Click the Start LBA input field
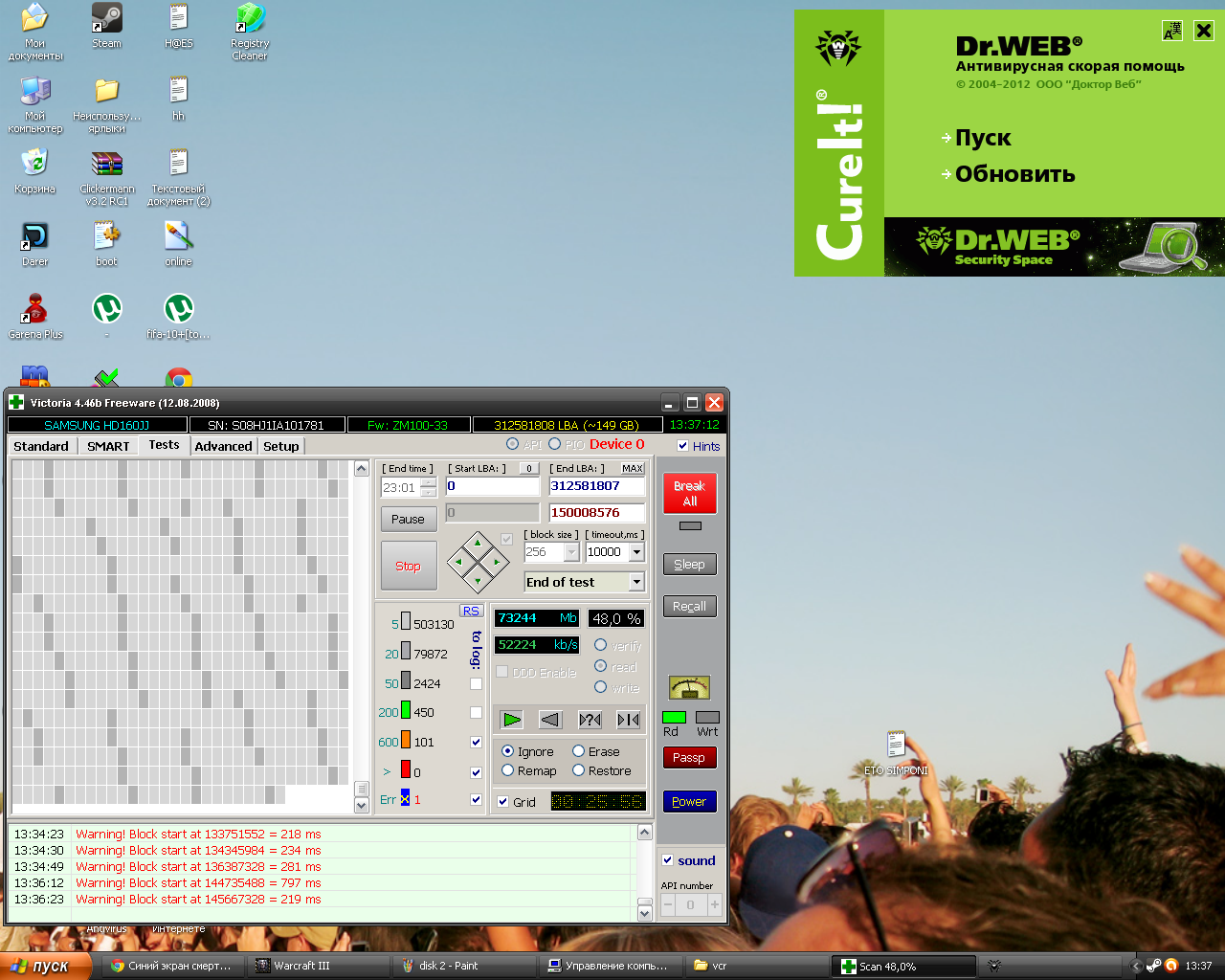 492,486
